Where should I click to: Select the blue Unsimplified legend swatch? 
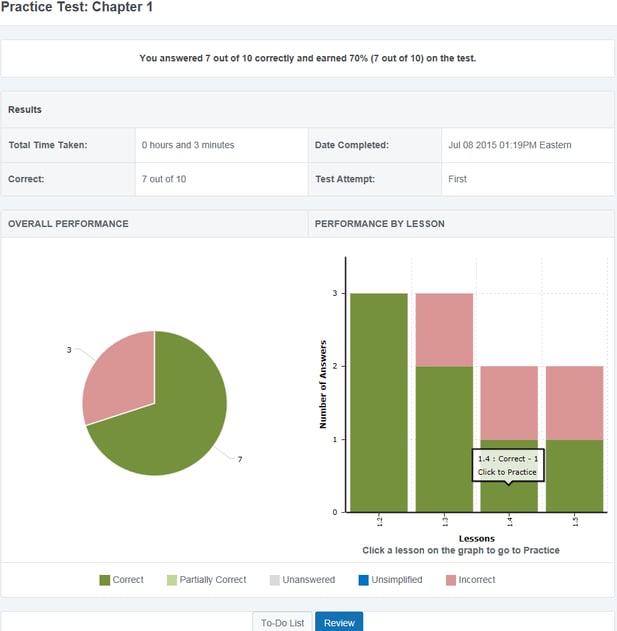(x=363, y=580)
